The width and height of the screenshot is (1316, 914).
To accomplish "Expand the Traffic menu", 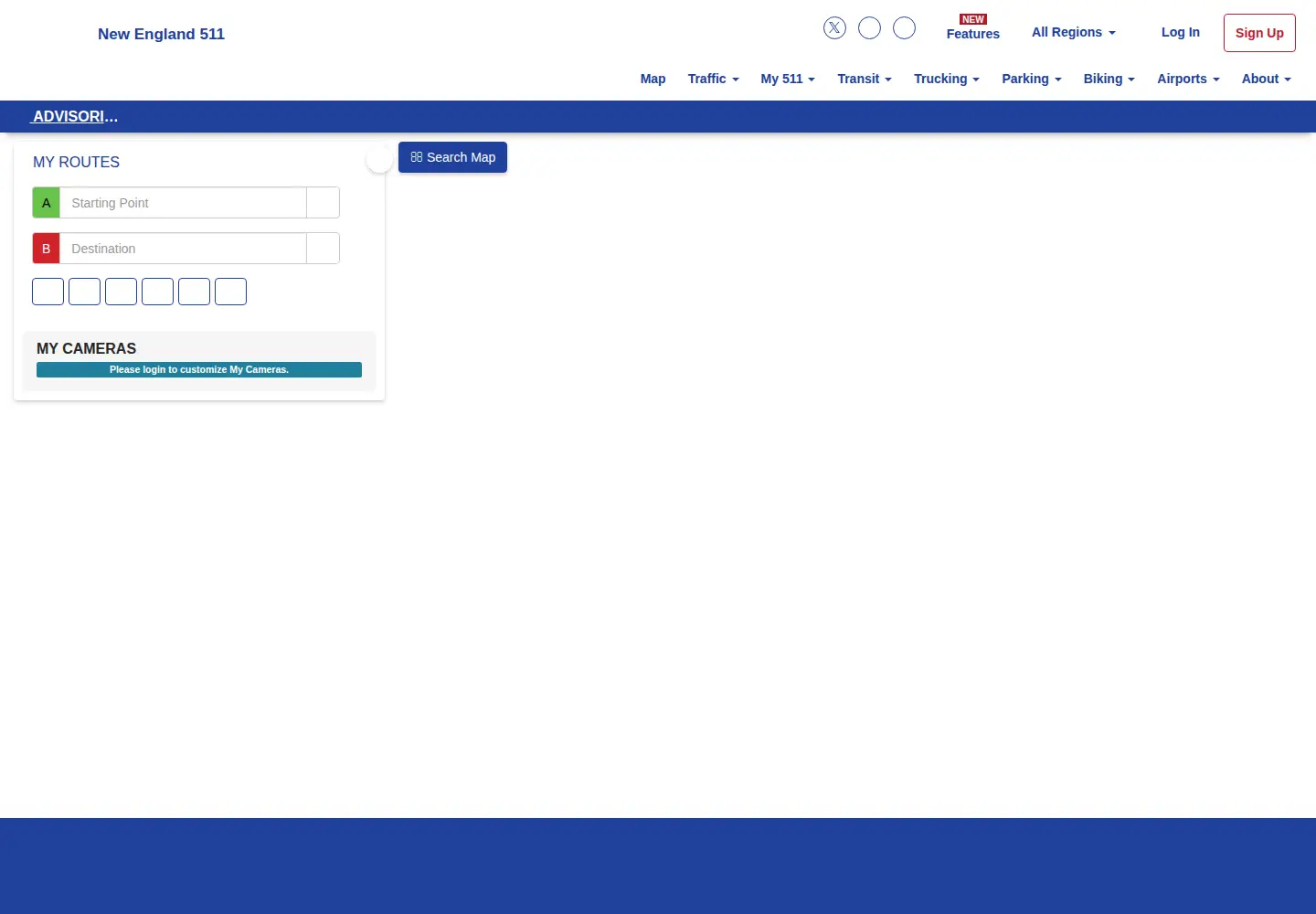I will coord(713,79).
